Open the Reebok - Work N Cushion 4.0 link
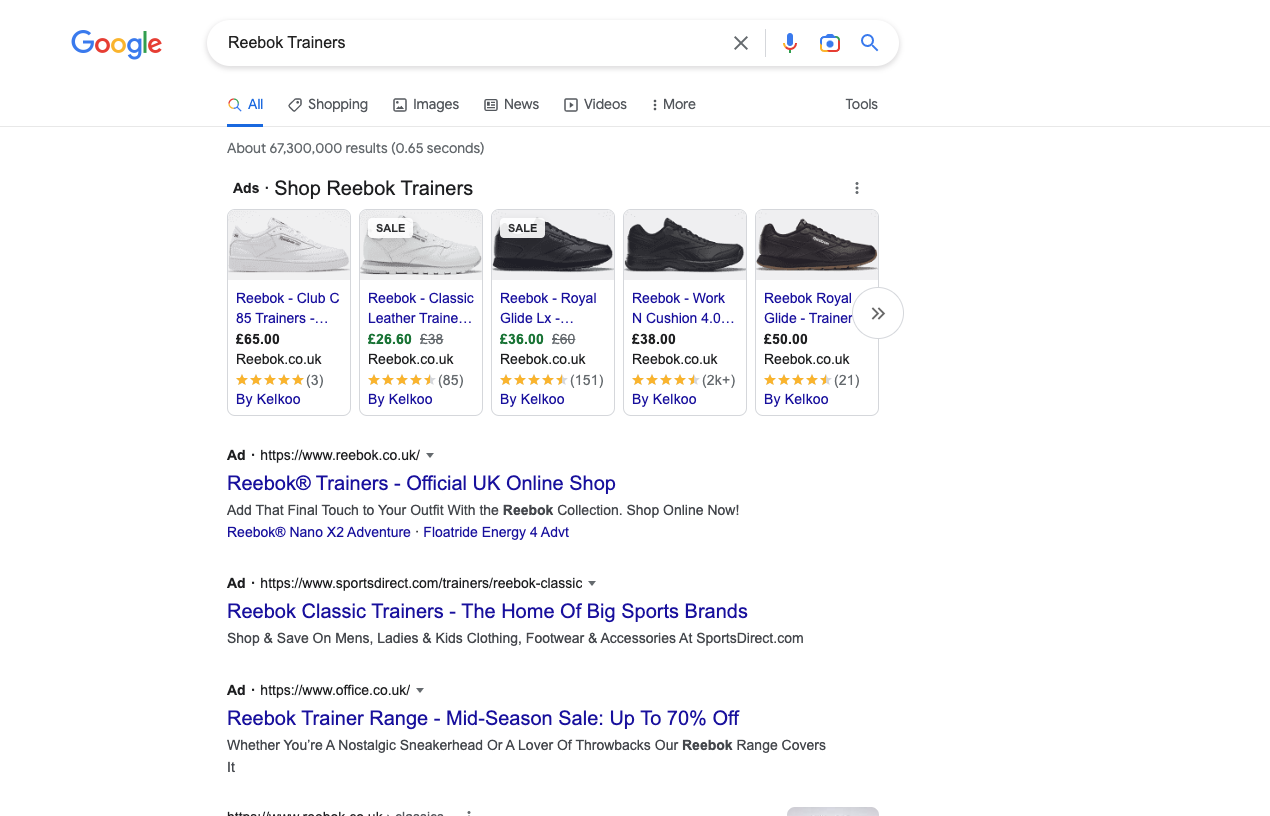Screen dimensions: 1270x816 tap(683, 308)
